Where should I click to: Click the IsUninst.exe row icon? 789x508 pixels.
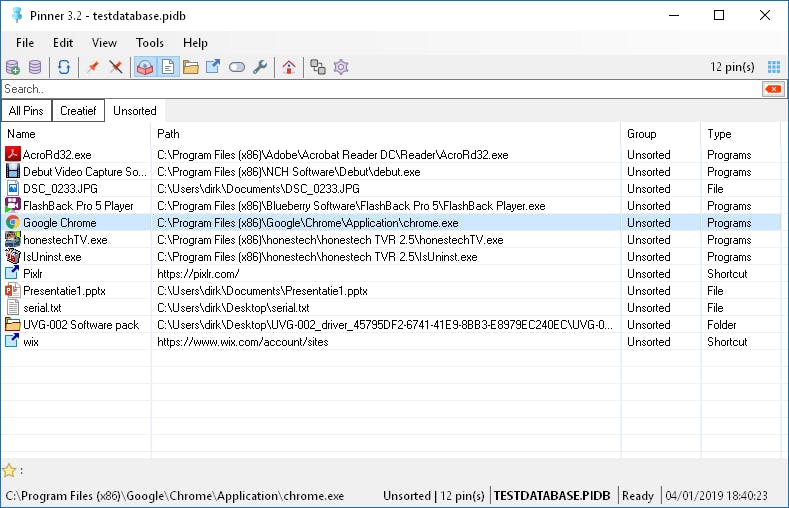point(13,257)
